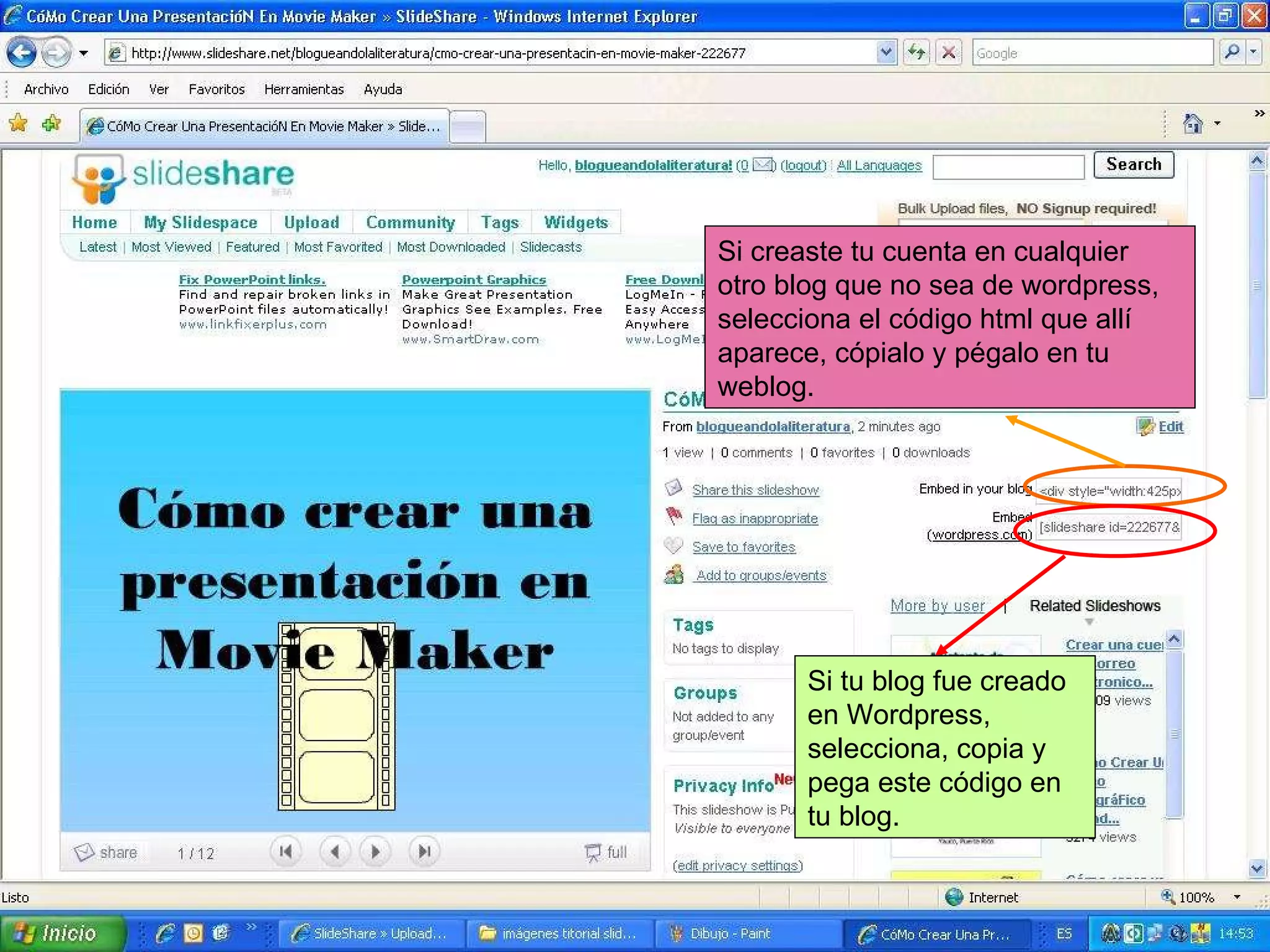
Task: Click the Add to groups/events people icon
Action: click(x=674, y=575)
